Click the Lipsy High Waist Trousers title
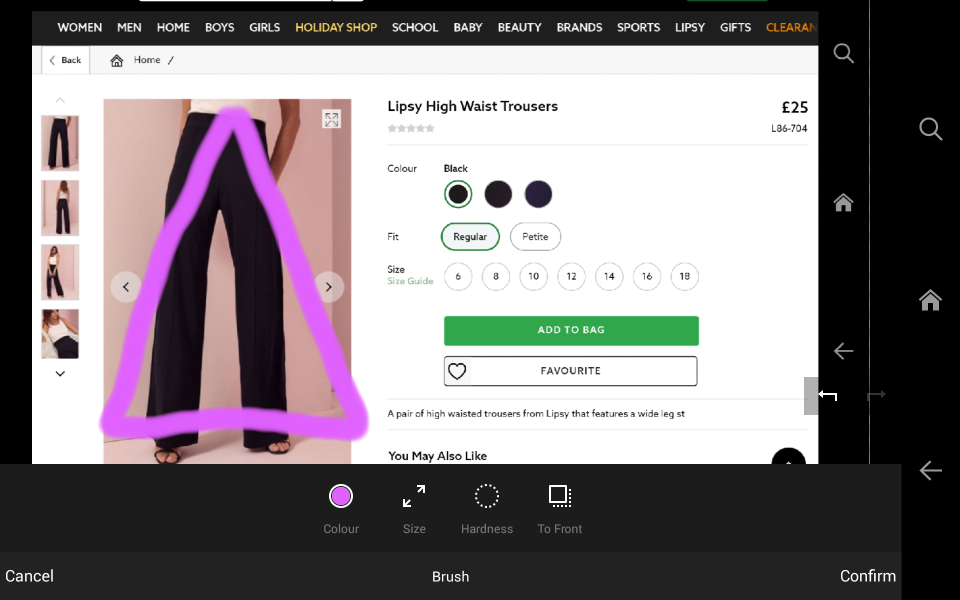 tap(473, 107)
